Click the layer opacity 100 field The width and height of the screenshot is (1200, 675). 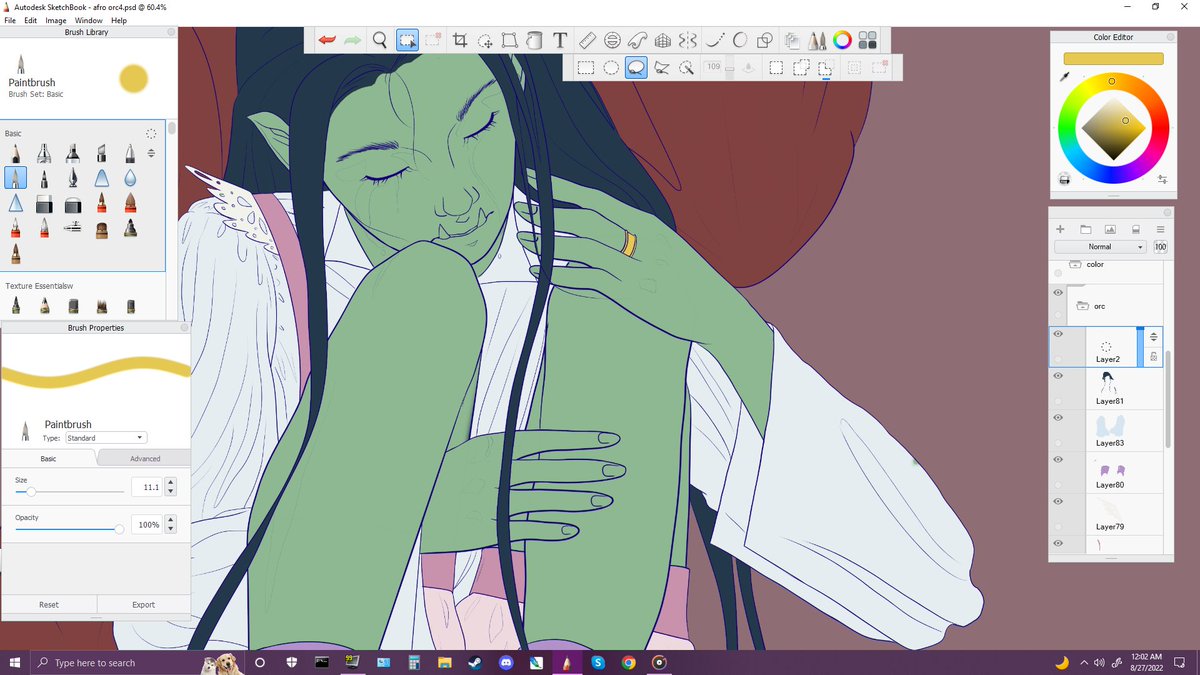(x=1160, y=246)
